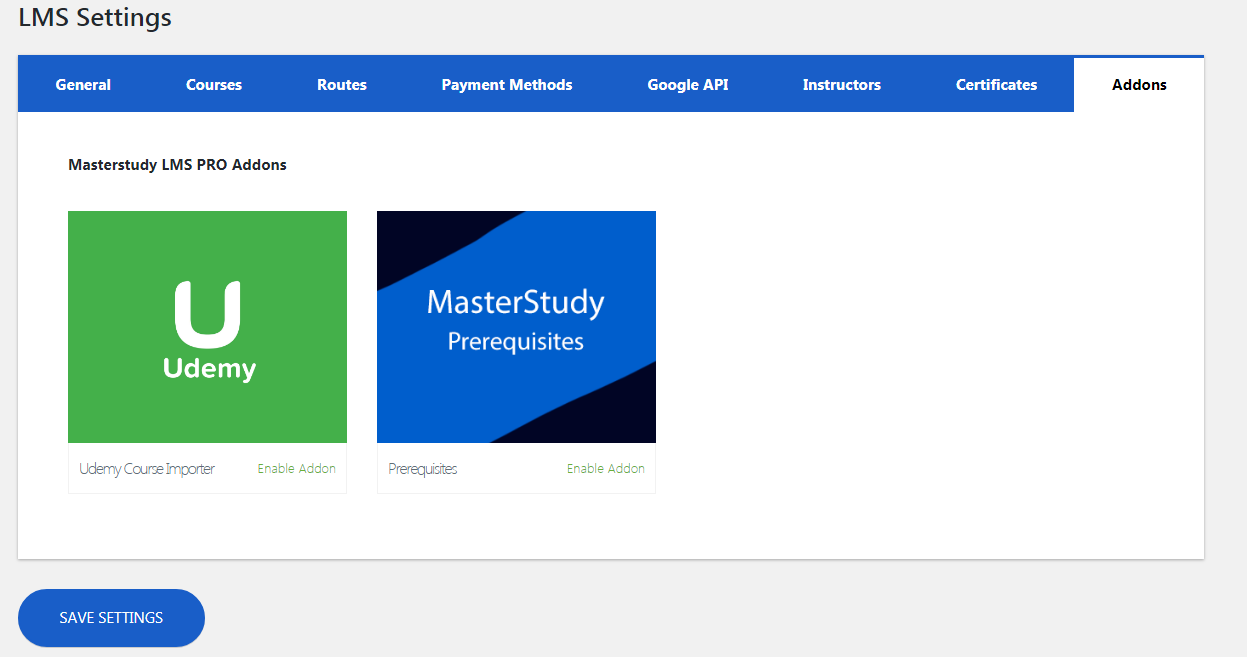Switch to the Certificates tab
The width and height of the screenshot is (1247, 657).
point(996,85)
